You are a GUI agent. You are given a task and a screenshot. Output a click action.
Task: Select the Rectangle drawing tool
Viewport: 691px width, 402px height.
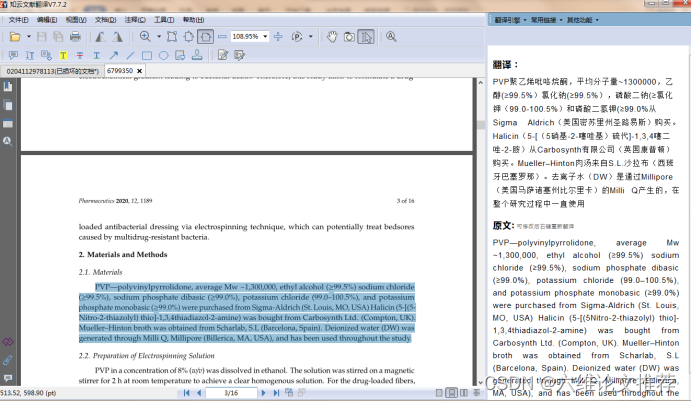point(147,55)
